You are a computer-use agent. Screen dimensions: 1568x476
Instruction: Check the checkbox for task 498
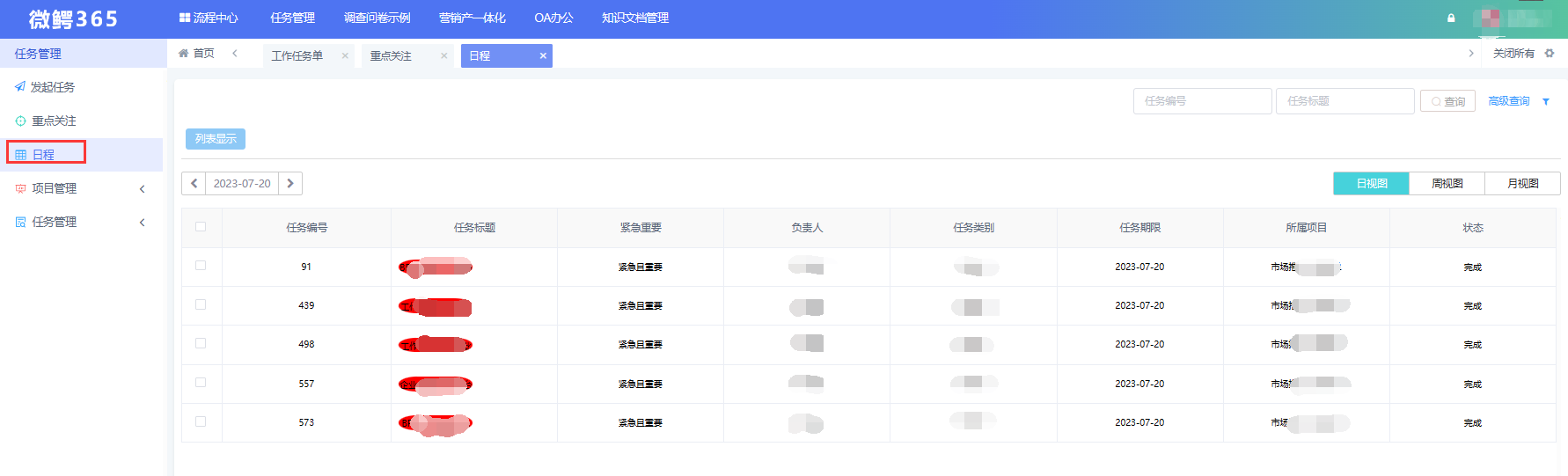(201, 344)
